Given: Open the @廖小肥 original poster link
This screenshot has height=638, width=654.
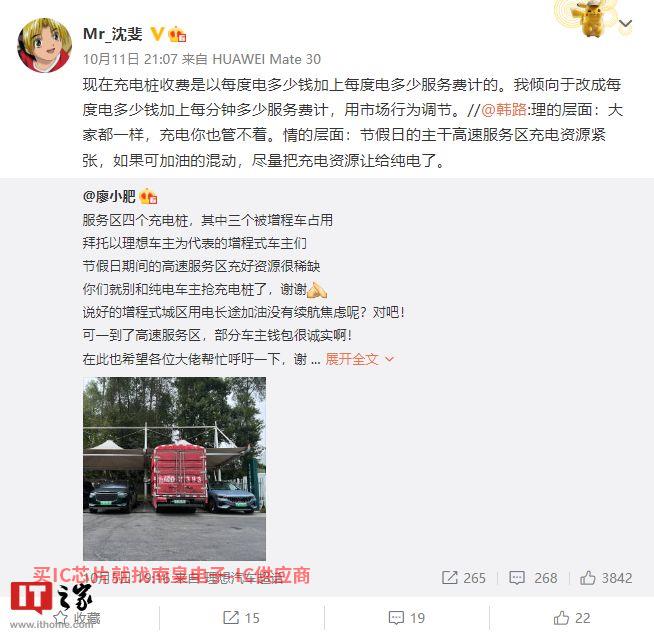Looking at the screenshot, I should [x=109, y=196].
